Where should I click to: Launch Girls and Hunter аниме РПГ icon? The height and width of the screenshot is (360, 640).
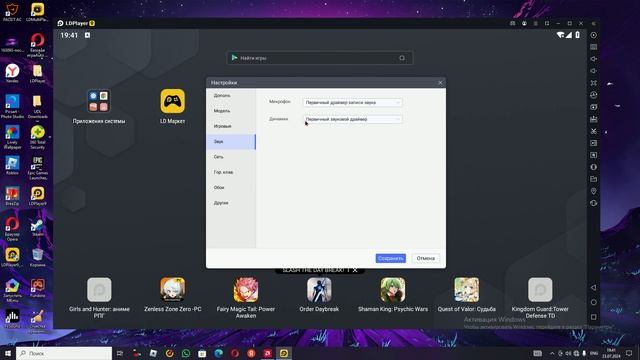point(99,289)
